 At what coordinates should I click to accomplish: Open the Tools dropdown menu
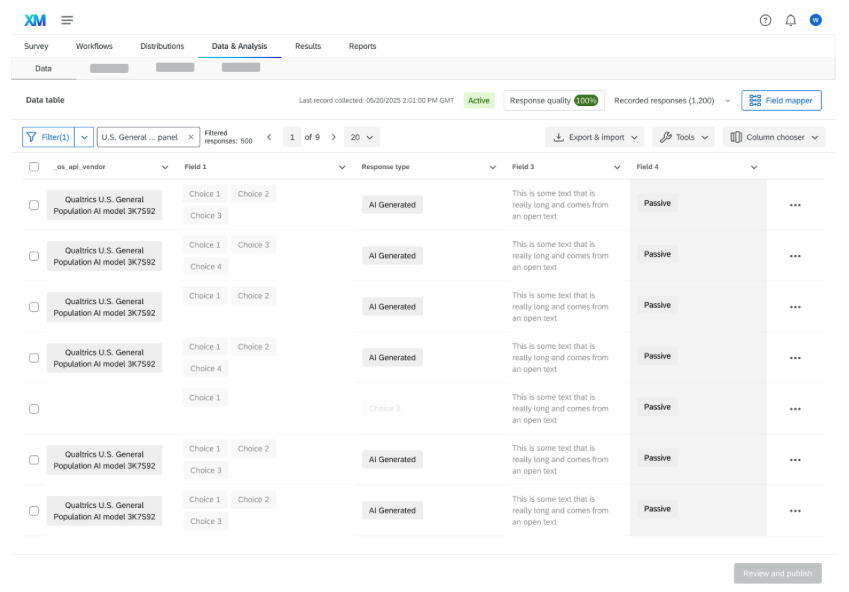pyautogui.click(x=684, y=137)
